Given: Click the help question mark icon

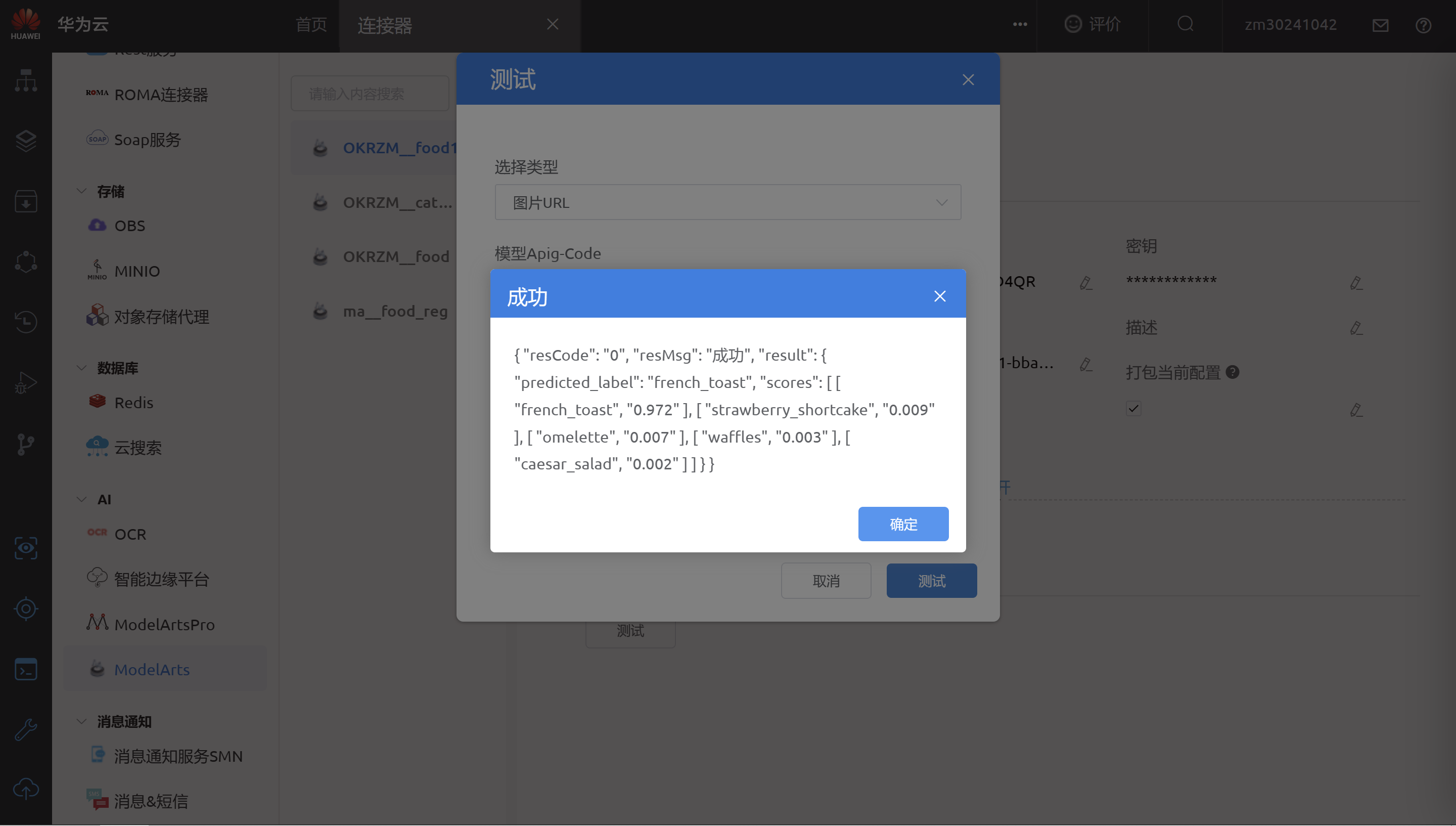Looking at the screenshot, I should [x=1423, y=25].
